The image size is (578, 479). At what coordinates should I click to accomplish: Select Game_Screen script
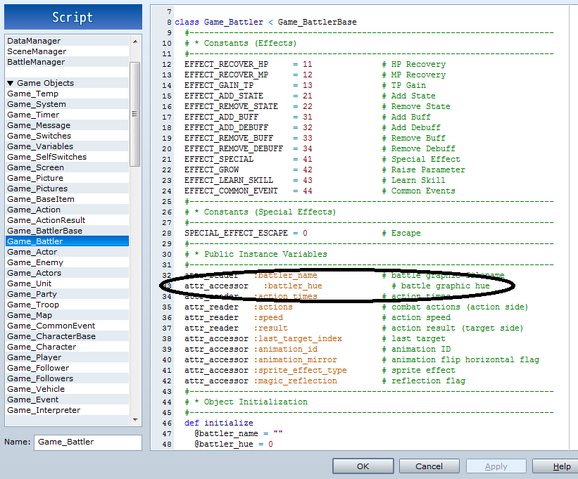tap(67, 167)
